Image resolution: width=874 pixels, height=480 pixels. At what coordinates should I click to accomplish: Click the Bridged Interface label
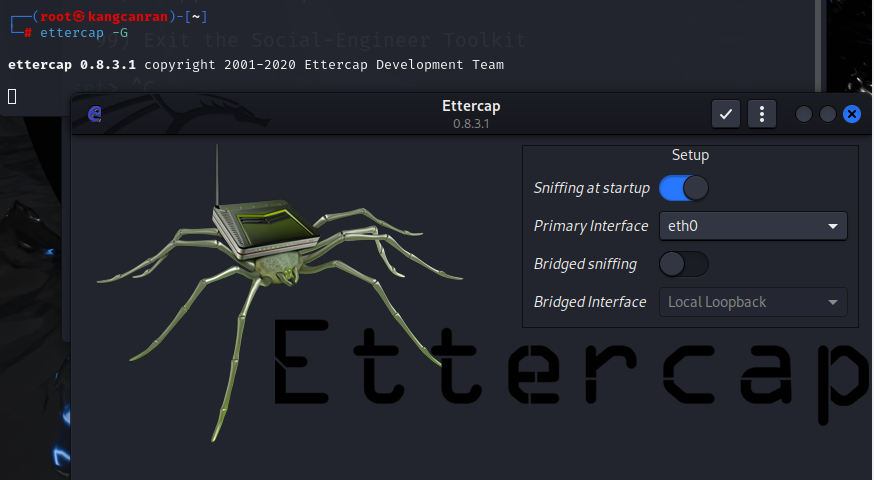[590, 302]
